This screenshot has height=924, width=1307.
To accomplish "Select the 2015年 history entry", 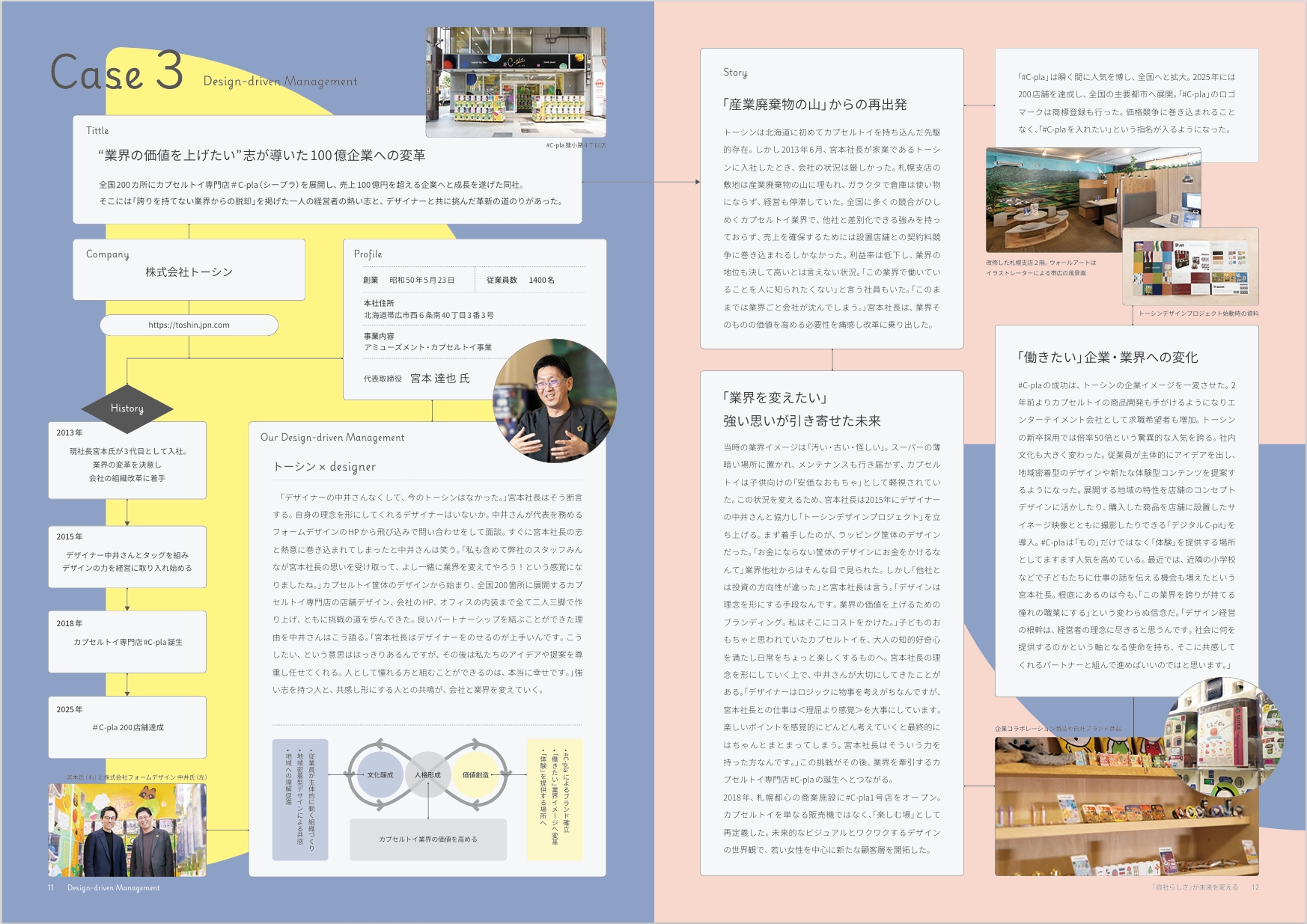I will (x=127, y=557).
